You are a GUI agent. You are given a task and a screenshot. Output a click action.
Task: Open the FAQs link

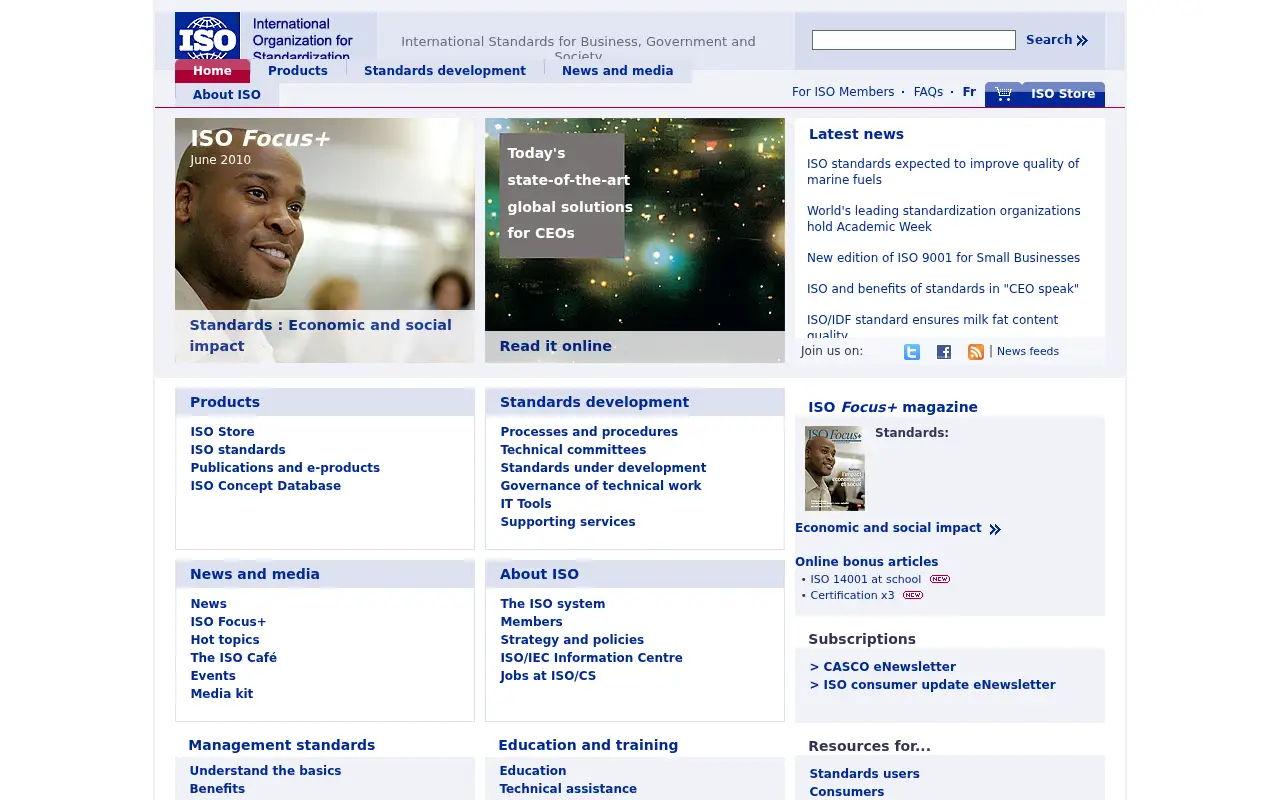[x=928, y=92]
